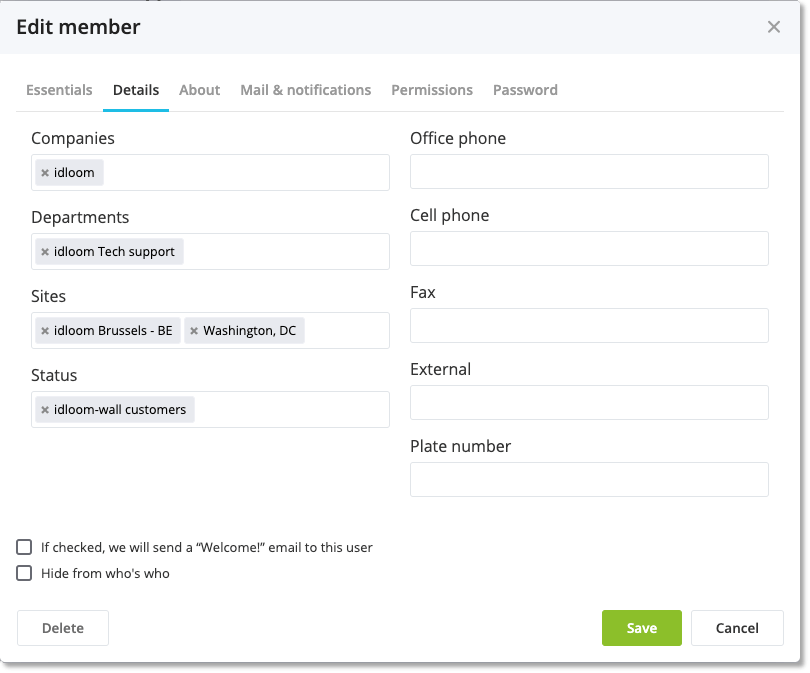The width and height of the screenshot is (810, 673).
Task: Click the External input field
Action: click(589, 402)
